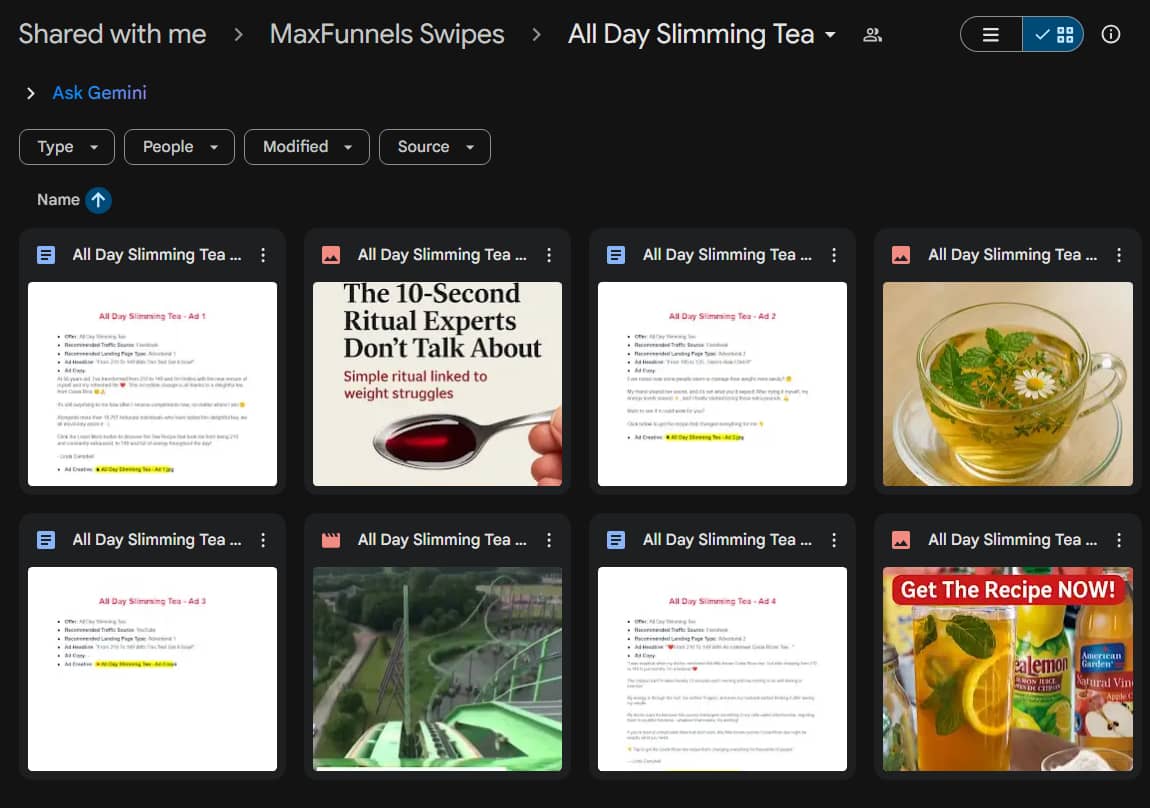Click three-dot menu on herbal tea cup image
1150x808 pixels.
[1119, 255]
